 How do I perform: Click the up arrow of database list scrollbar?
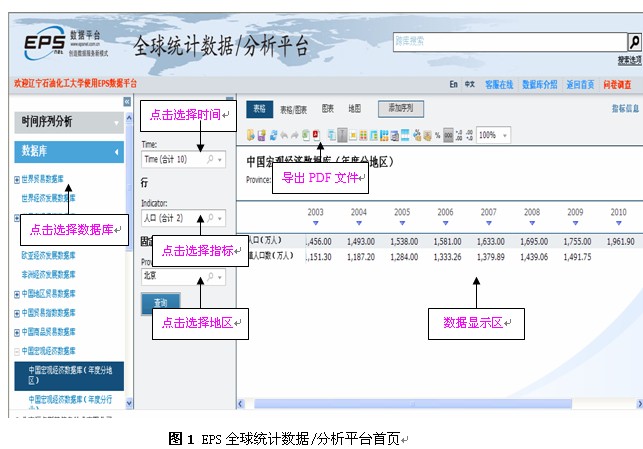129,119
